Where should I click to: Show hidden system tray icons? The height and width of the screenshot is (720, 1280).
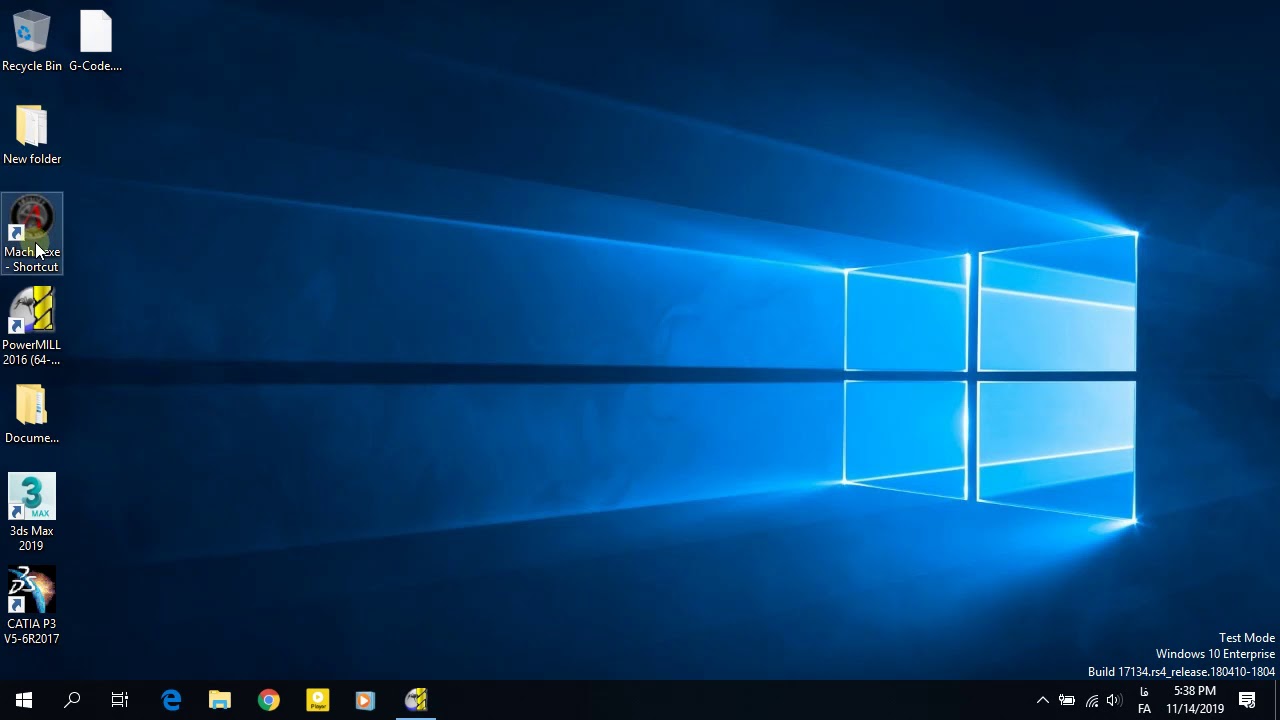1042,700
